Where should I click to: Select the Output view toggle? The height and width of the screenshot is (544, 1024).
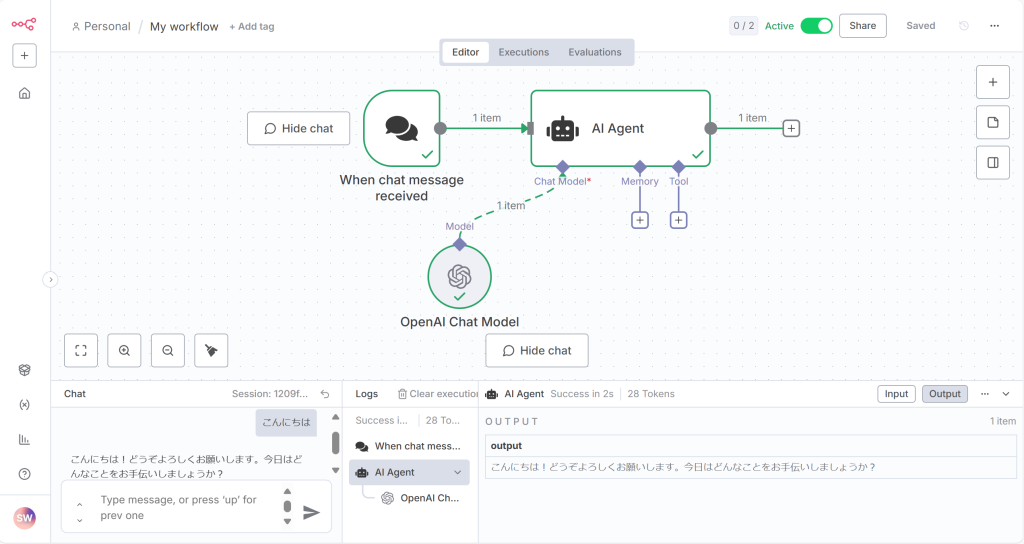[x=944, y=394]
